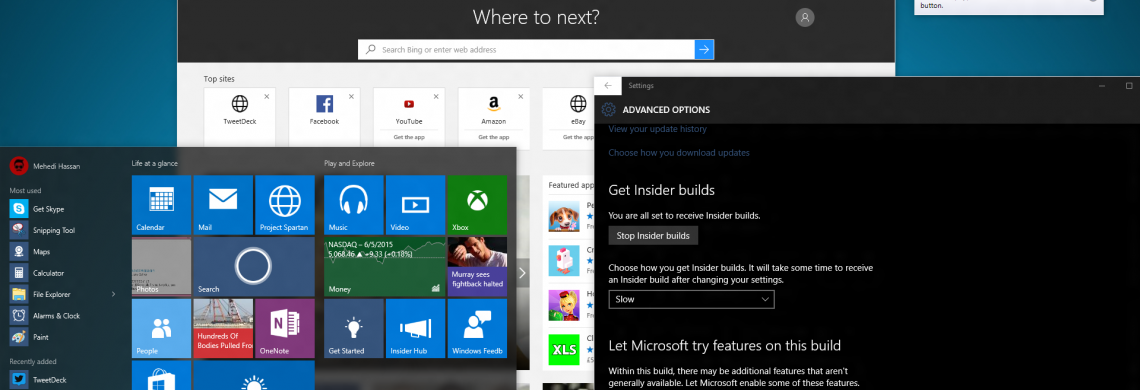Open the Money NASDAQ tile

[x=385, y=267]
